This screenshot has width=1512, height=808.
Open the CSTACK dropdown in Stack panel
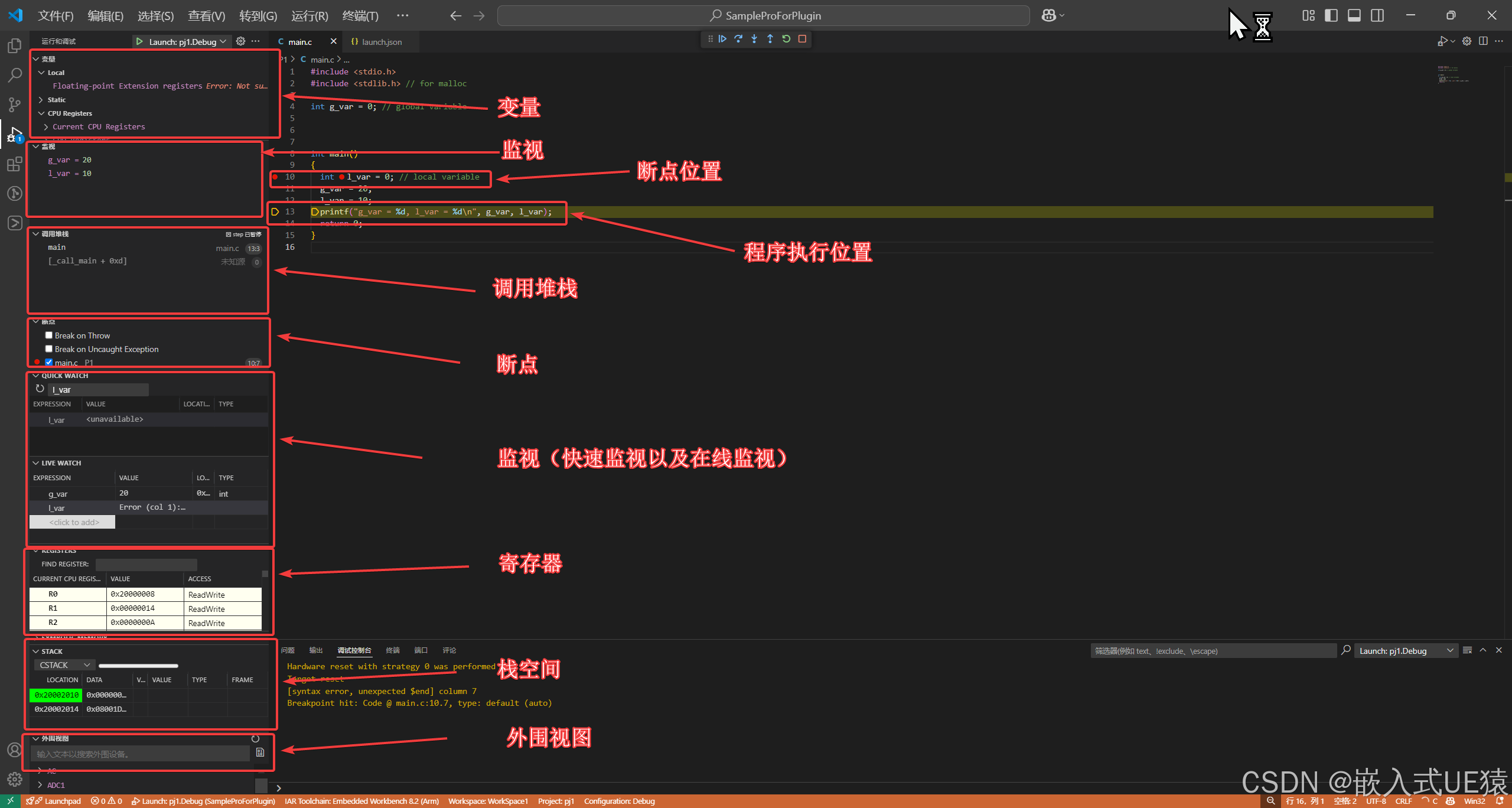(64, 665)
